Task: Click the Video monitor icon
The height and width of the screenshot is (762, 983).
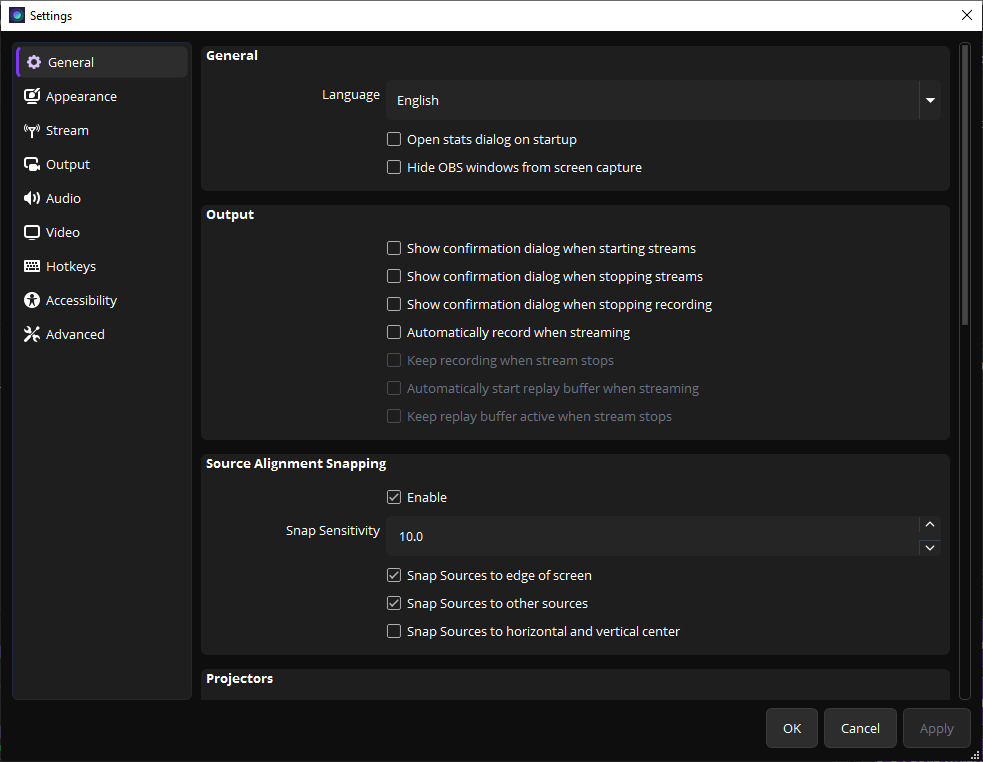Action: pos(32,232)
